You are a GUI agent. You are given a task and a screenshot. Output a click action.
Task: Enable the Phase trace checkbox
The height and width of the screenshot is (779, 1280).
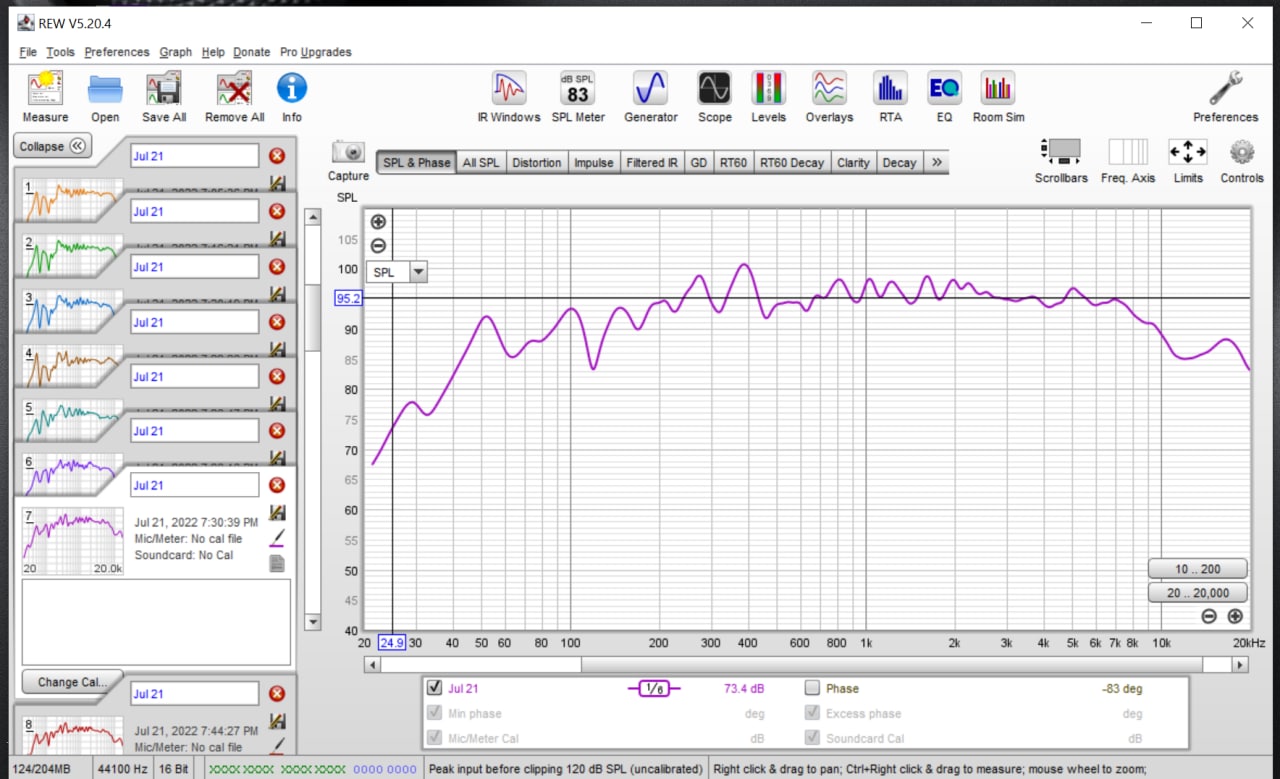point(813,688)
